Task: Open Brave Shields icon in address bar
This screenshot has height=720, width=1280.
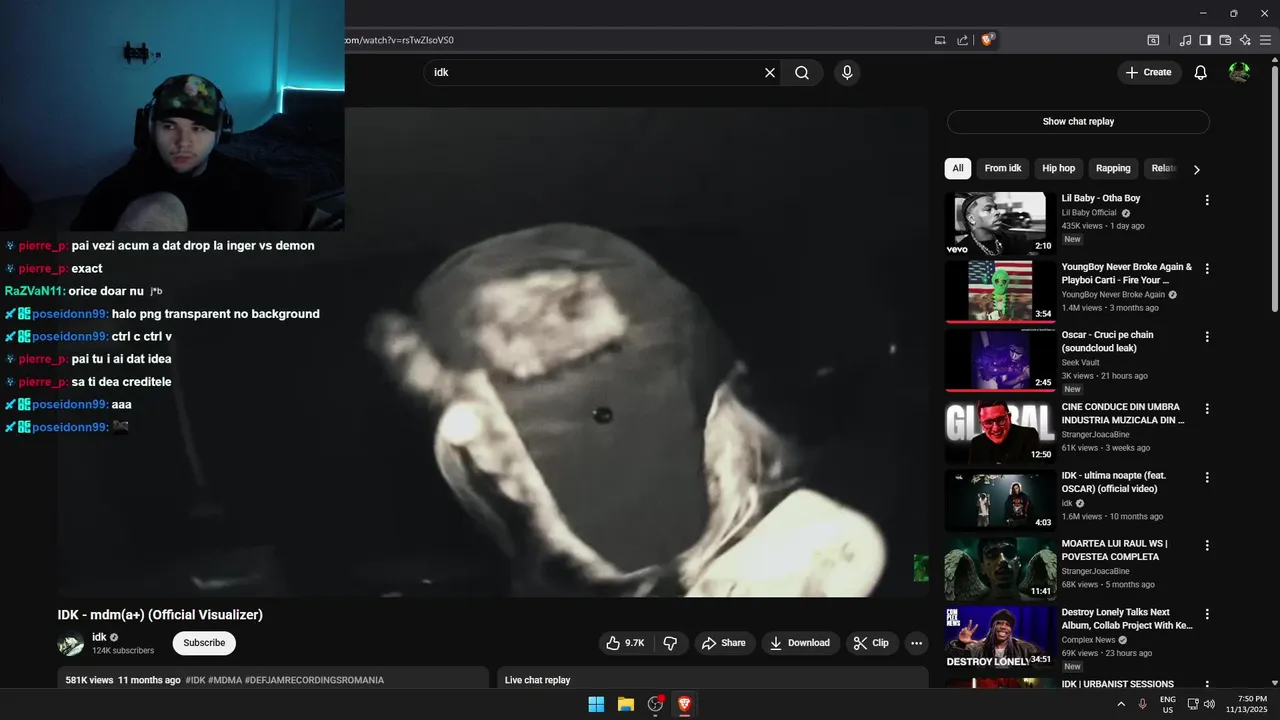Action: click(x=988, y=40)
